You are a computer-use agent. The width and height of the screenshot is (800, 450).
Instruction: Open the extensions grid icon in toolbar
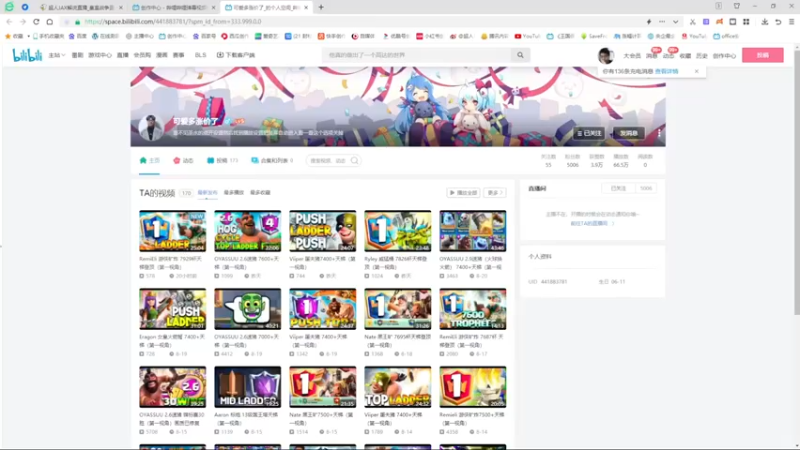[x=746, y=22]
